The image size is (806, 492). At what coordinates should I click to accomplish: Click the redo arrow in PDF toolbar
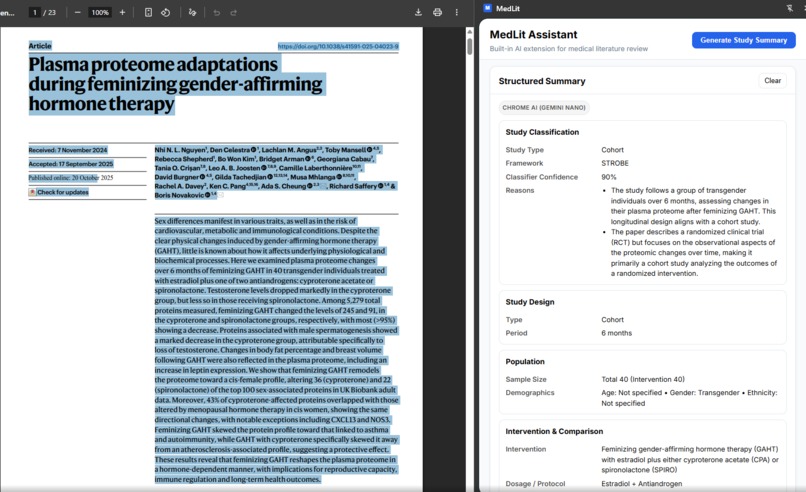[233, 12]
